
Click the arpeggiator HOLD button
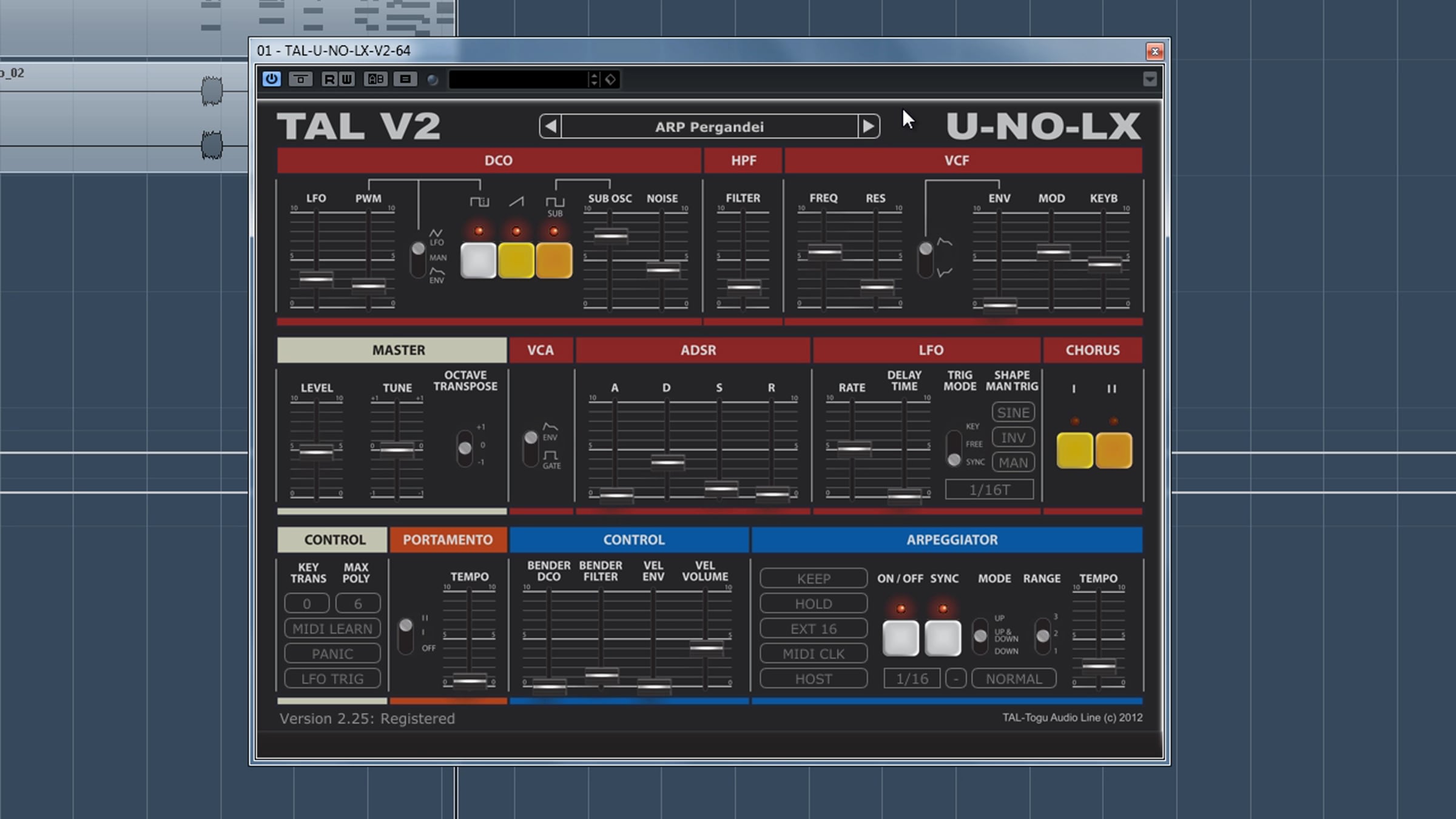pos(814,604)
